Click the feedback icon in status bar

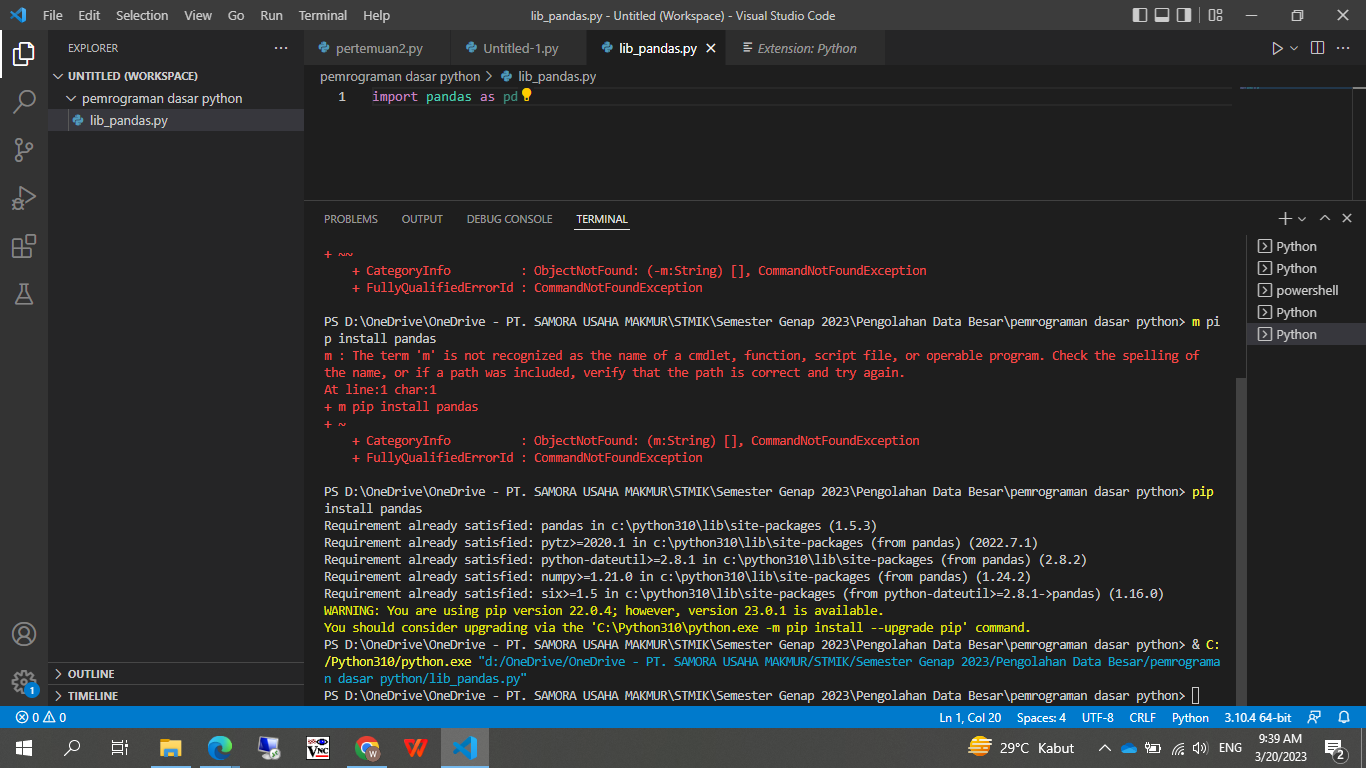[x=1316, y=718]
